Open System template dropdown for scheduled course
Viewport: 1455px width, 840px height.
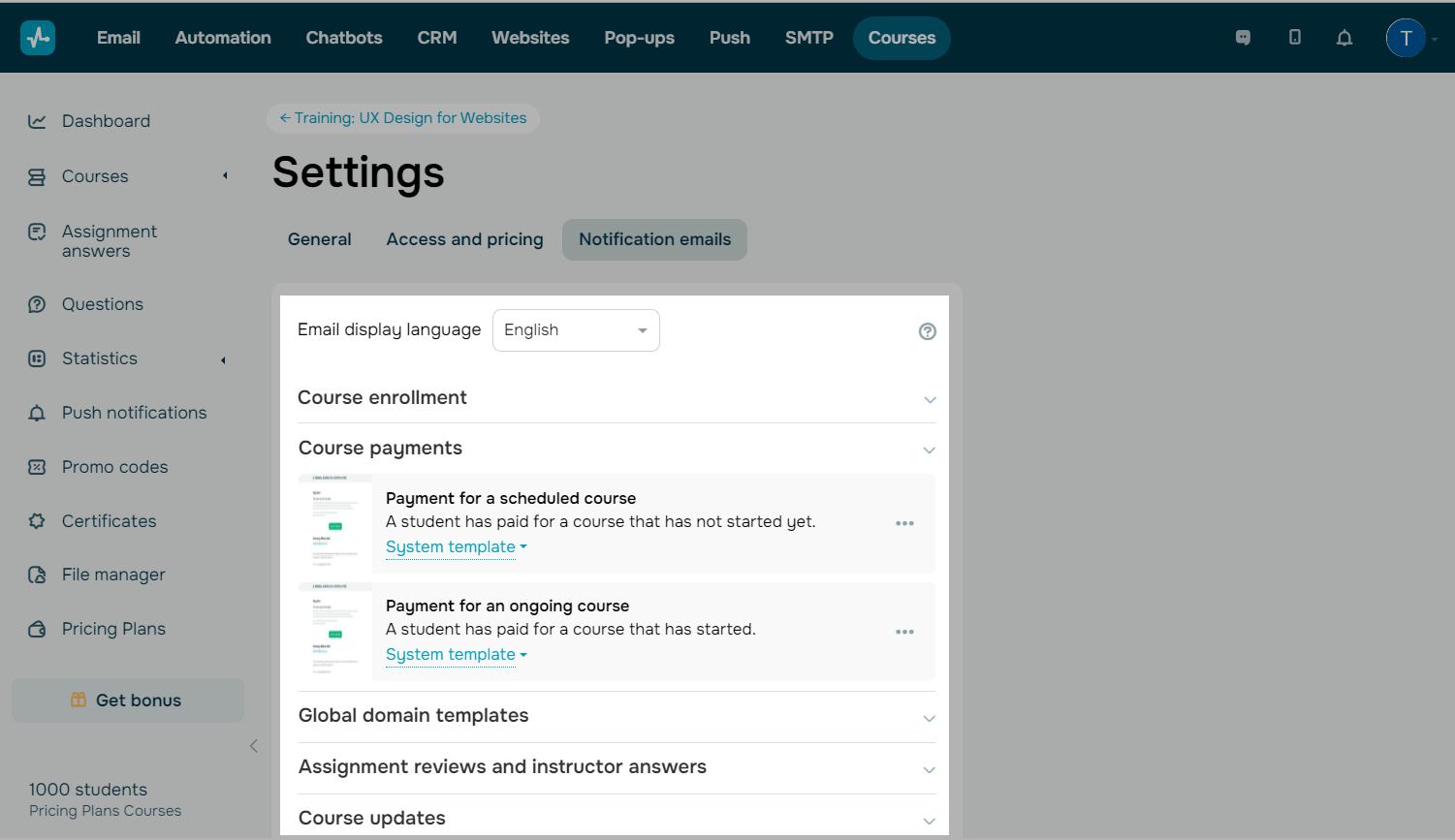pyautogui.click(x=456, y=547)
